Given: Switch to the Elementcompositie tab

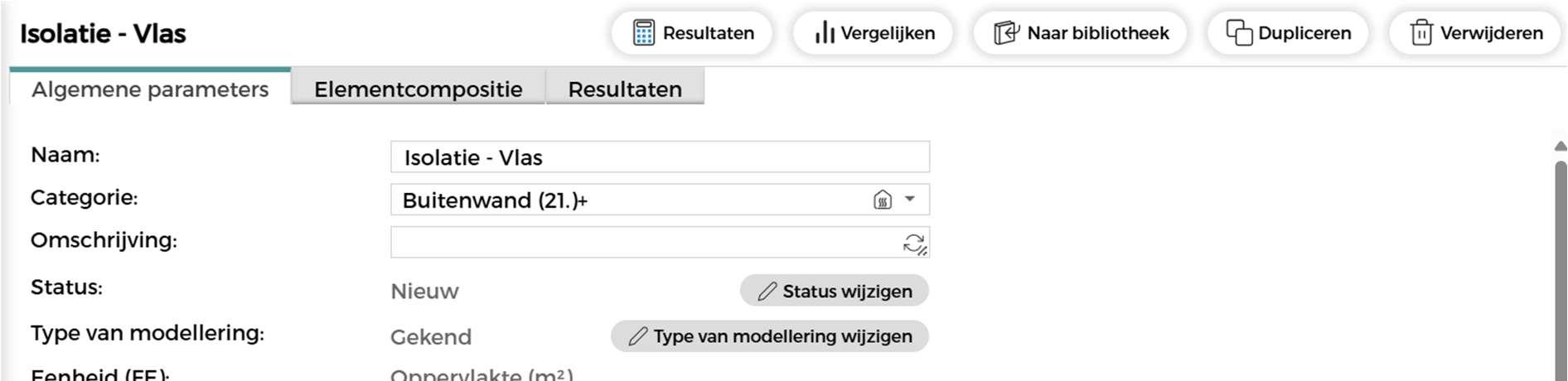Looking at the screenshot, I should pyautogui.click(x=418, y=89).
